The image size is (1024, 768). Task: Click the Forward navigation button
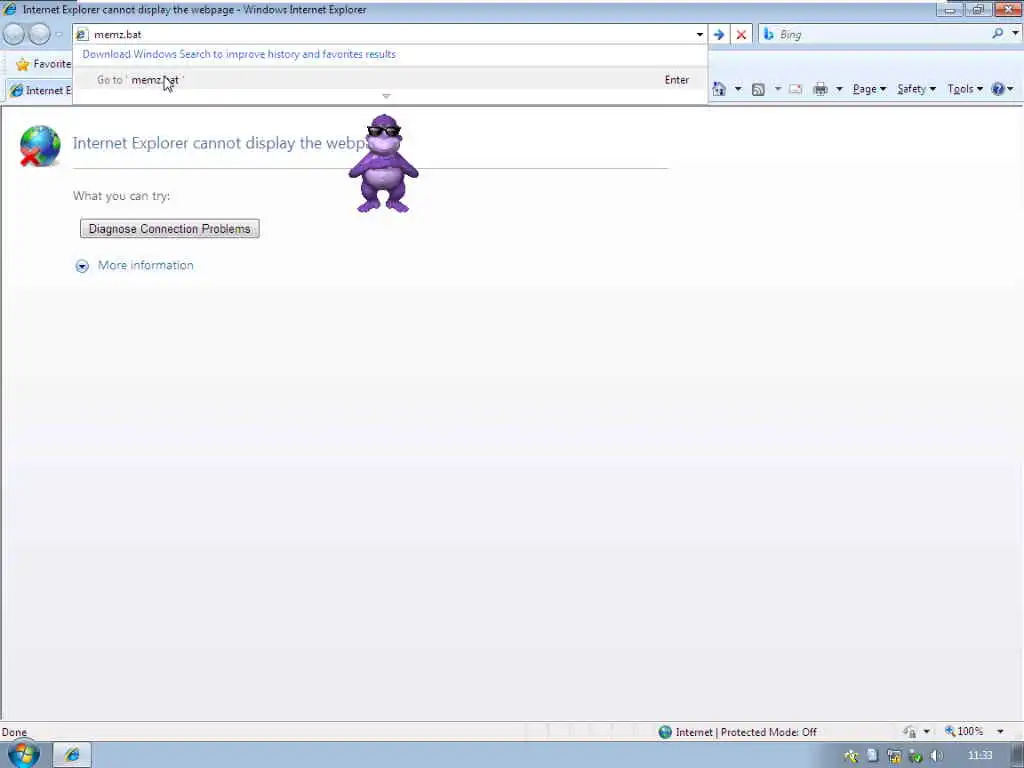click(39, 34)
